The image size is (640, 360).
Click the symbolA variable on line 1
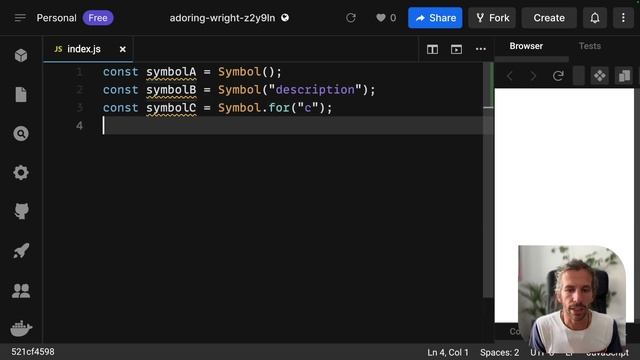point(171,72)
